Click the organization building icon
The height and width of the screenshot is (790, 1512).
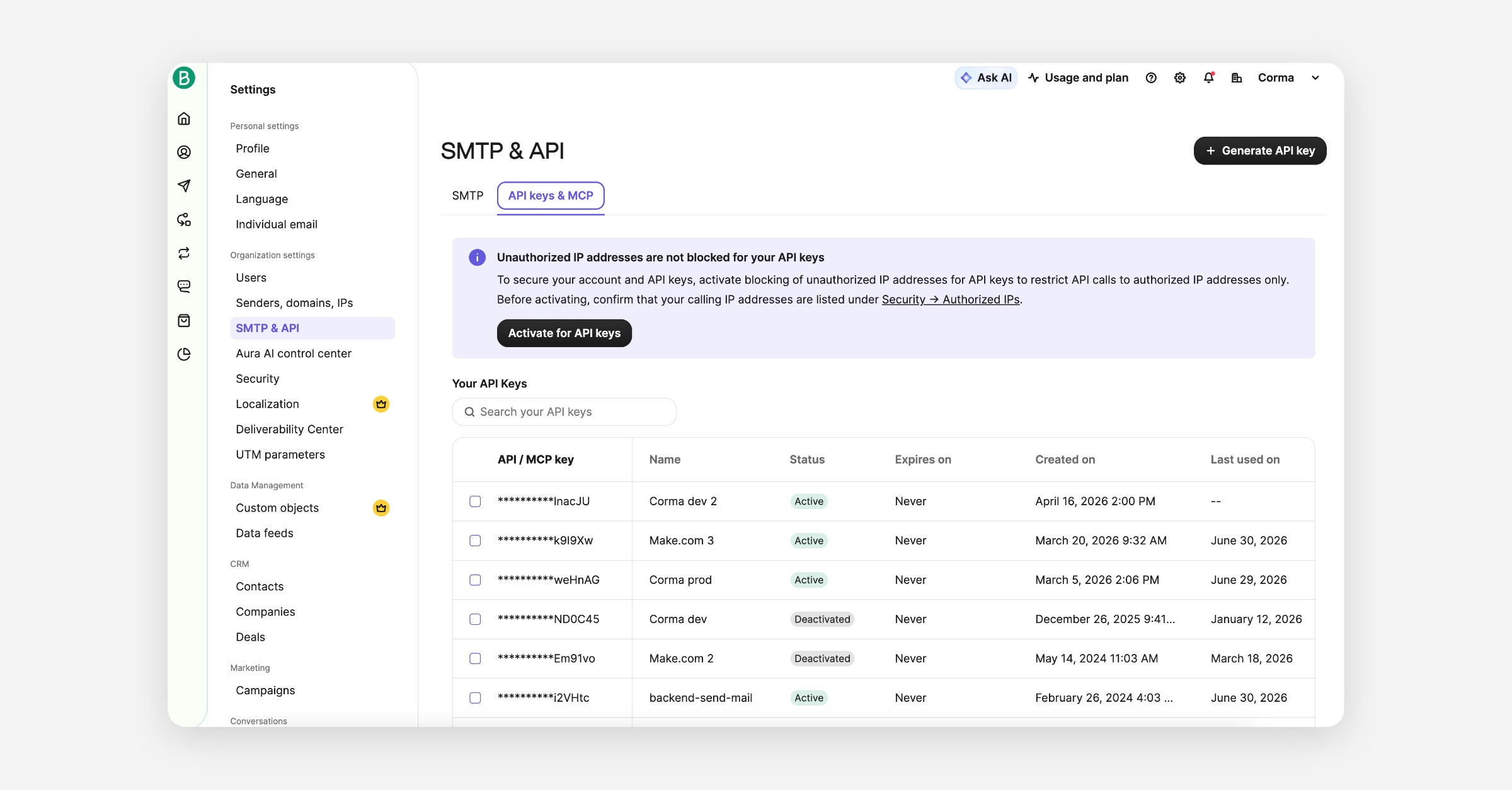(1237, 77)
